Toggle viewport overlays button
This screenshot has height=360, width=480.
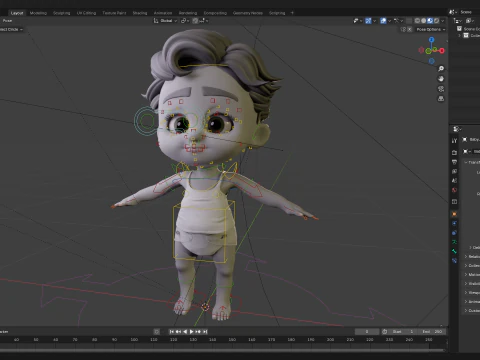[383, 21]
